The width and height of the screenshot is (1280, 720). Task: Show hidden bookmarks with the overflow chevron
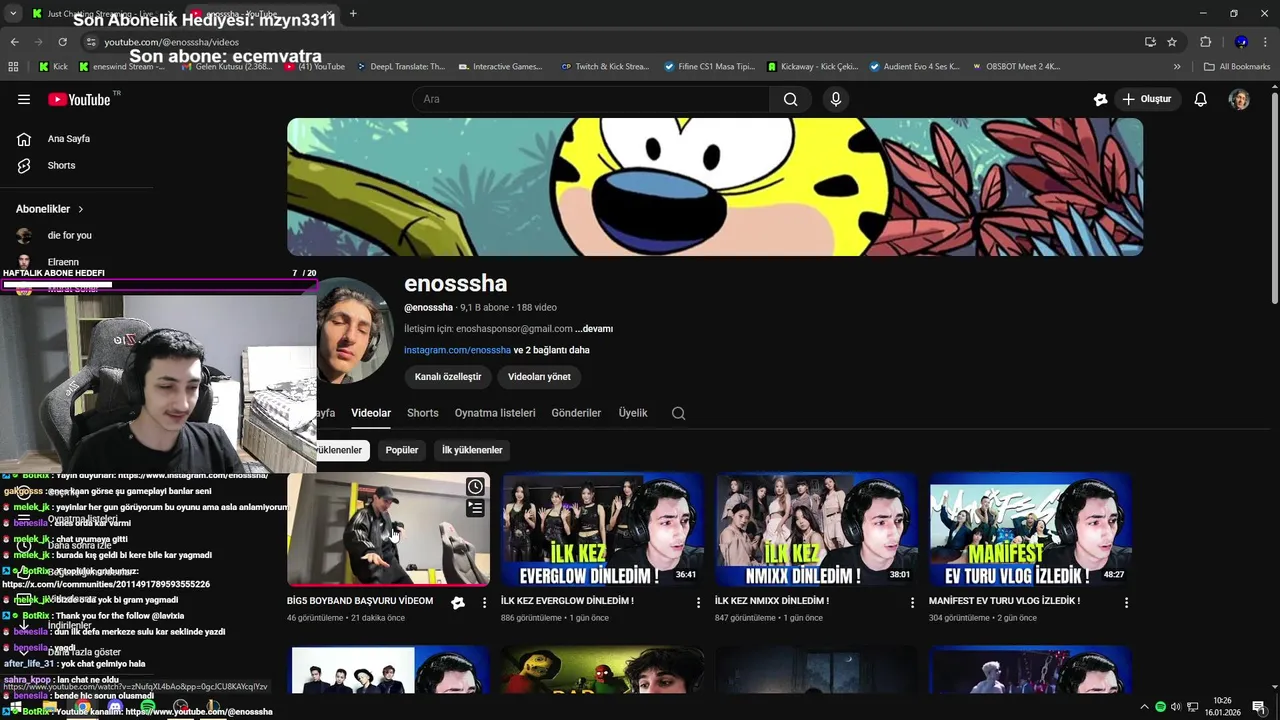click(1177, 67)
